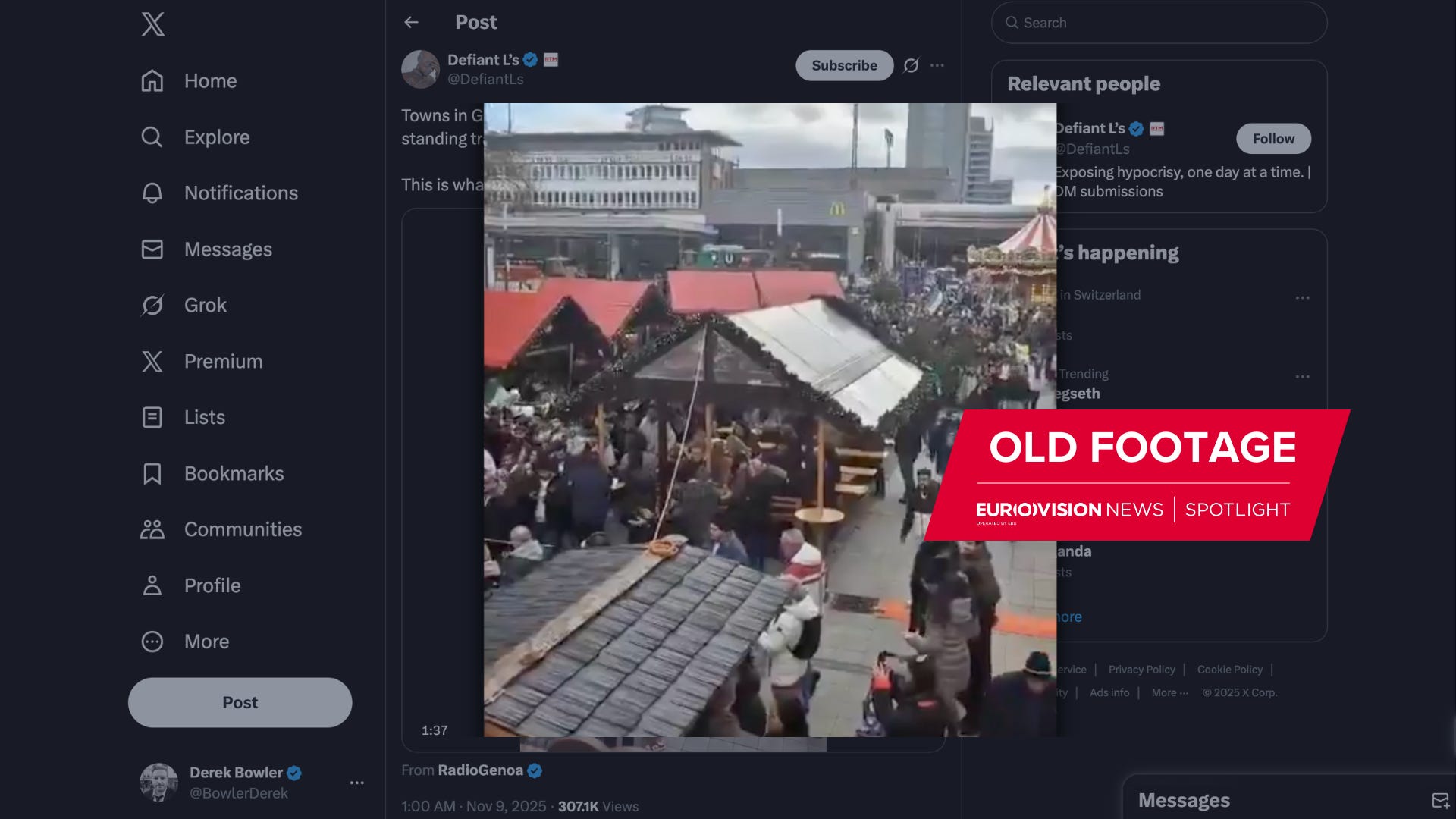Viewport: 1456px width, 819px height.
Task: Follow Defiant L's in Relevant people
Action: point(1273,139)
